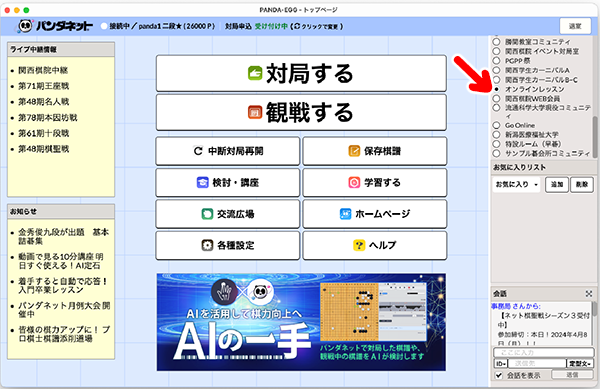600x389 pixels.
Task: Open 保存棋譜 menu item
Action: coord(375,151)
